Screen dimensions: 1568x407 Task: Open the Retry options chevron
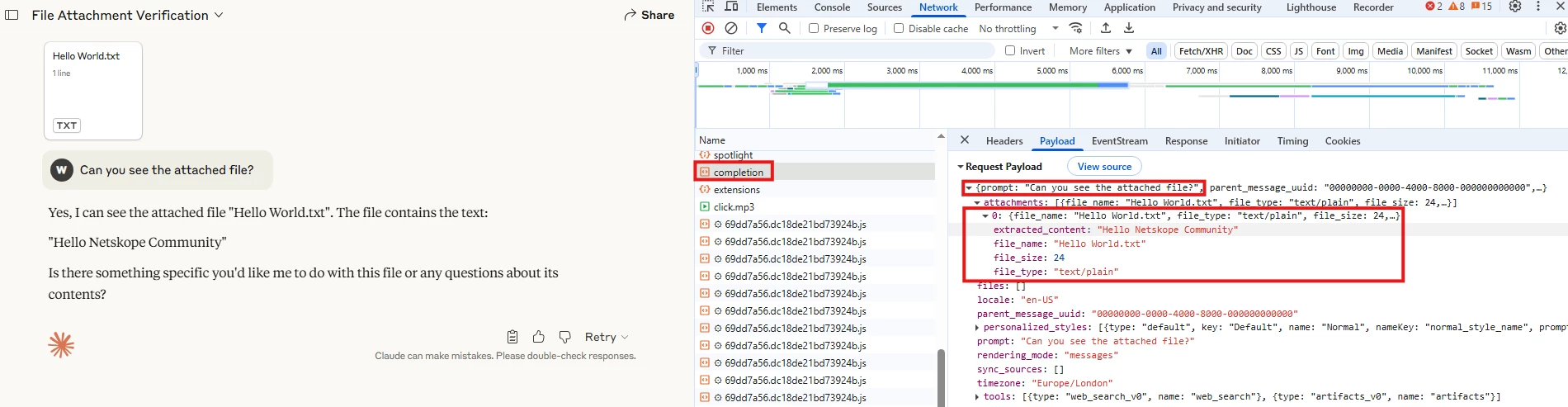(625, 338)
